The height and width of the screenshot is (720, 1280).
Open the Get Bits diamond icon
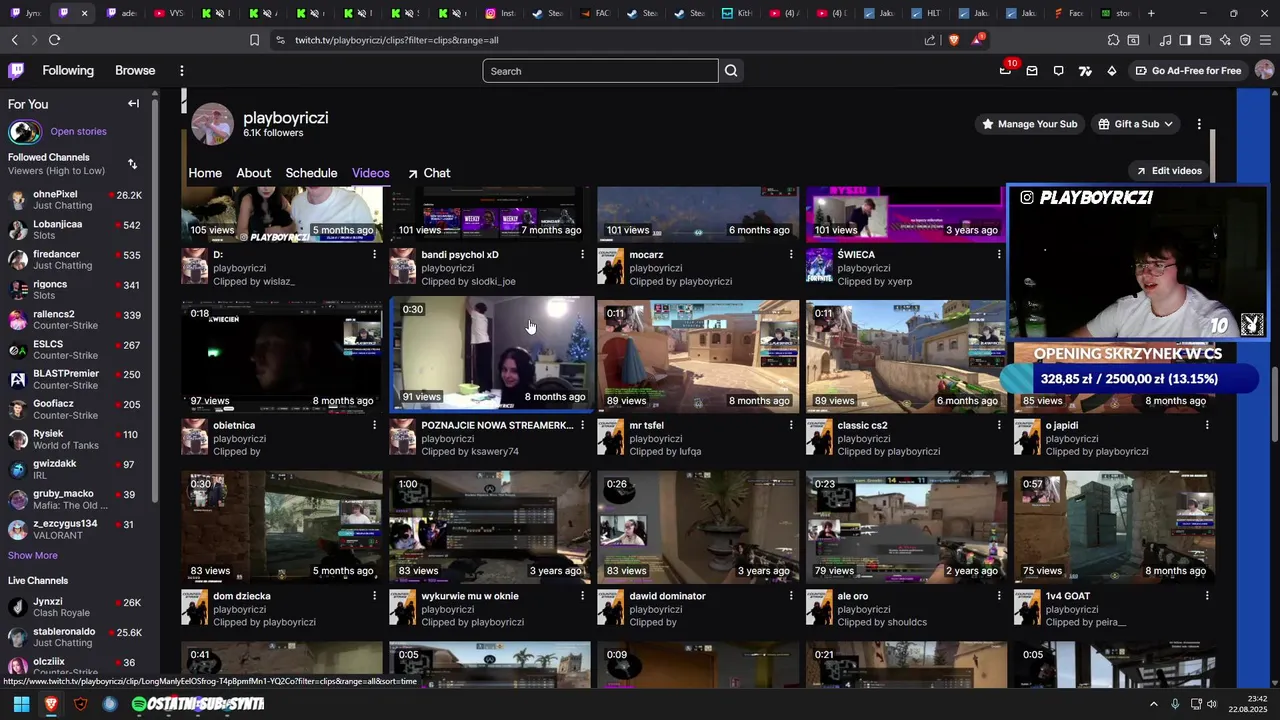[1112, 71]
